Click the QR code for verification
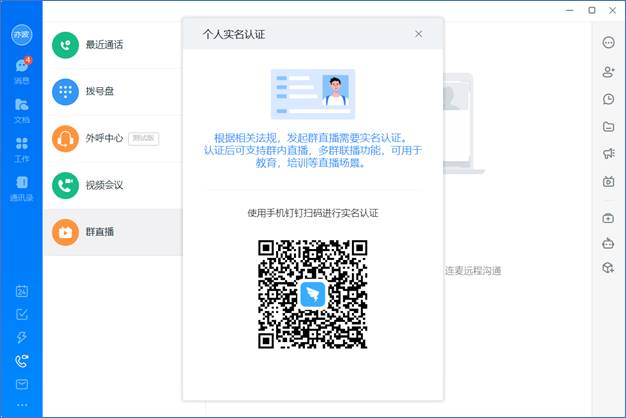 pos(313,294)
